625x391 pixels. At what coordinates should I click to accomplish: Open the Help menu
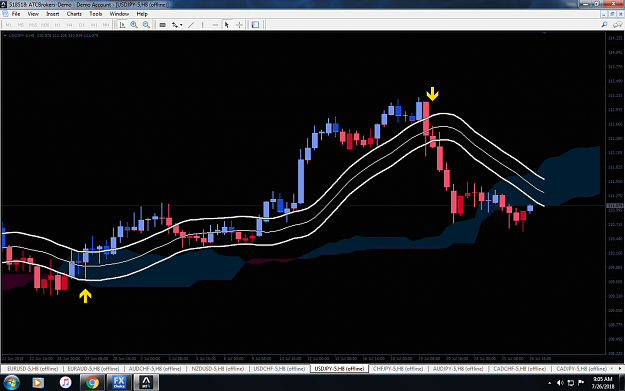click(x=142, y=14)
